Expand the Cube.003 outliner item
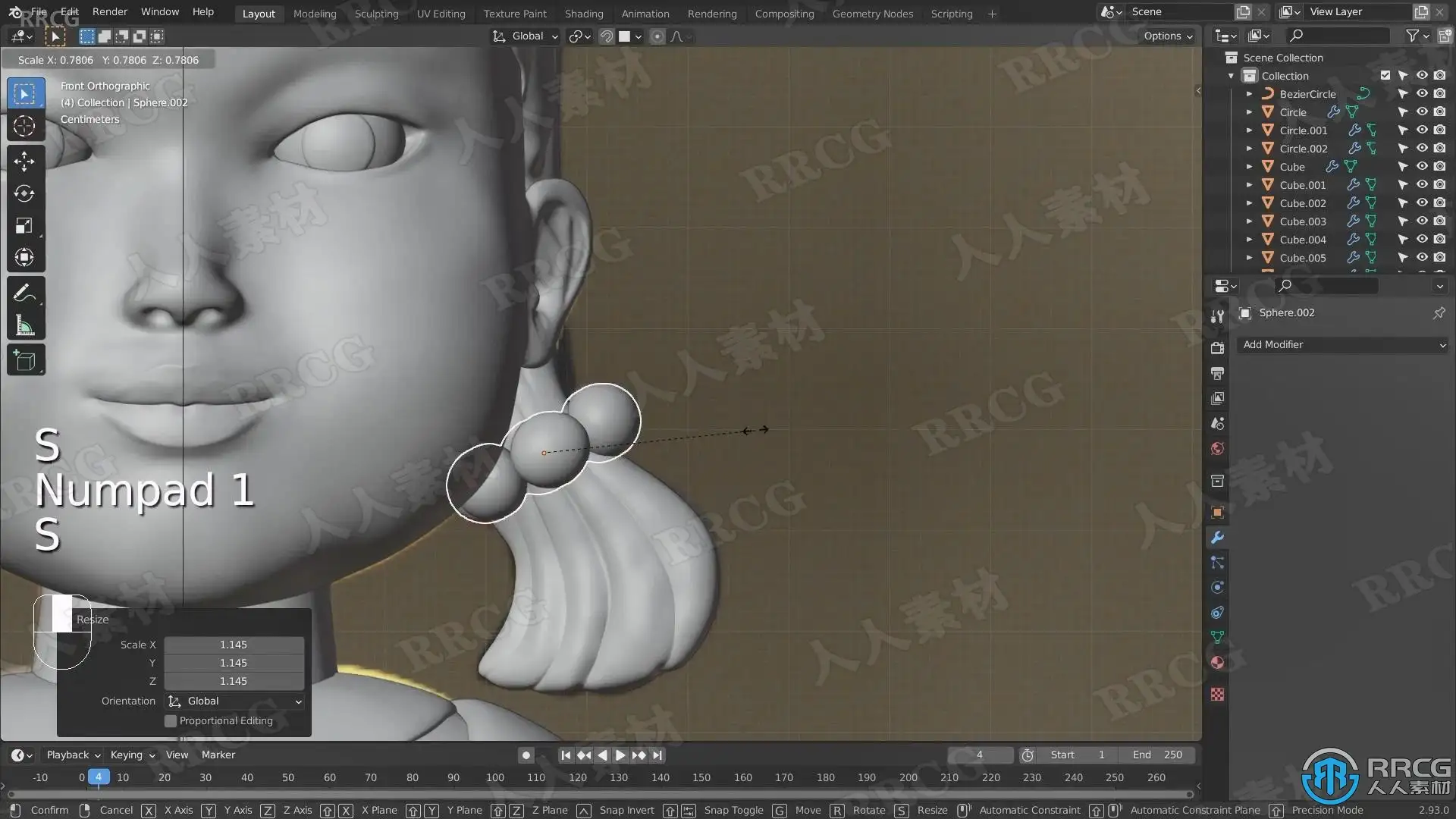 pos(1249,221)
